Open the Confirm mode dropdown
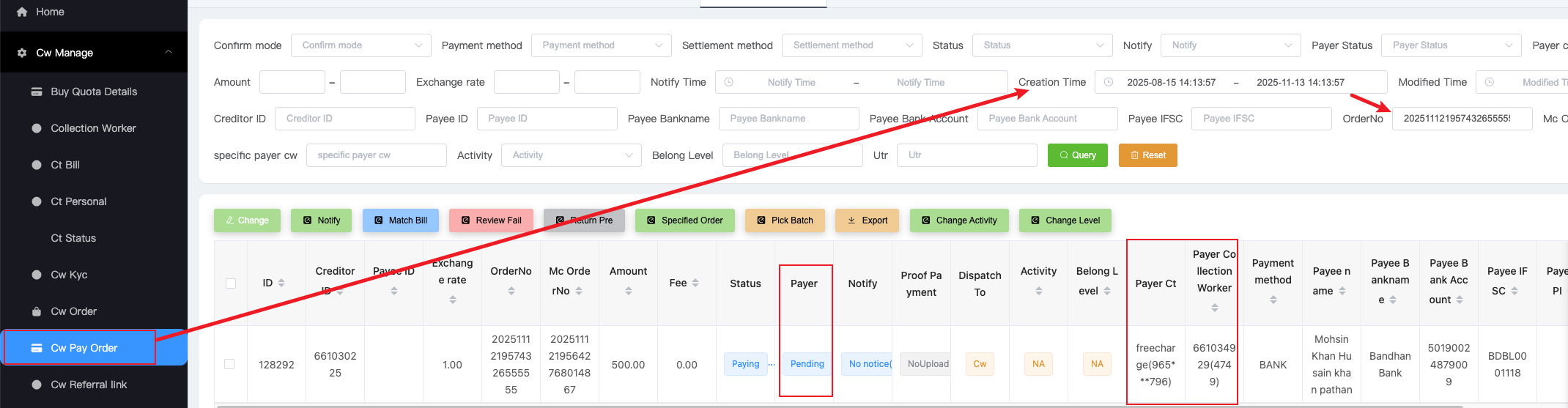 point(360,45)
